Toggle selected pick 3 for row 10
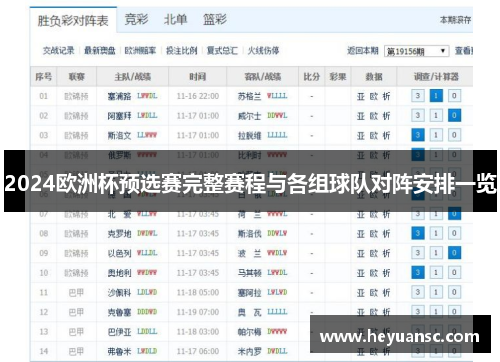Viewport: 500px width, 362px height. click(418, 273)
